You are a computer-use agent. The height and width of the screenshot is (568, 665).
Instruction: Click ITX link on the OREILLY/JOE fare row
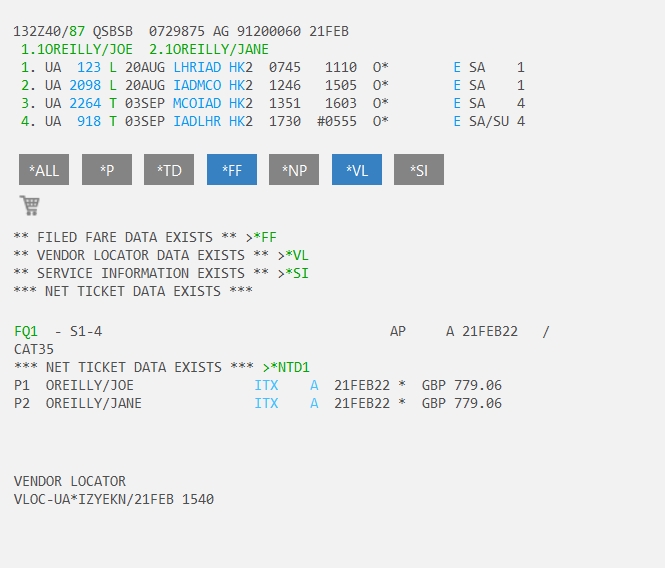coord(266,385)
